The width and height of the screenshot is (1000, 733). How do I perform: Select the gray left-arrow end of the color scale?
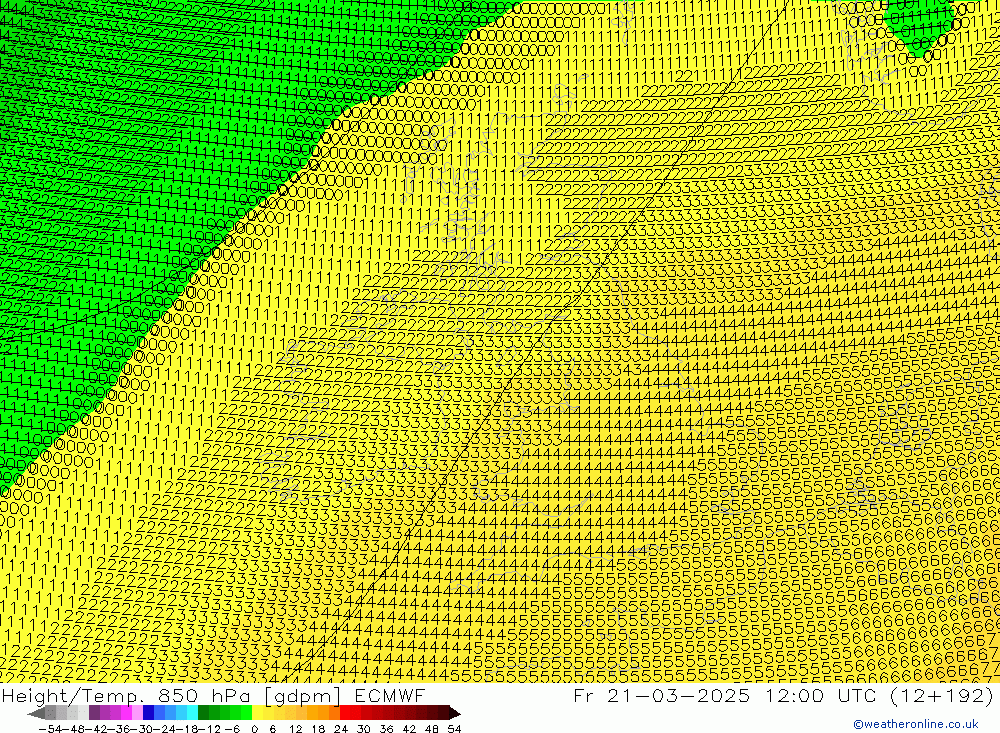pyautogui.click(x=36, y=713)
